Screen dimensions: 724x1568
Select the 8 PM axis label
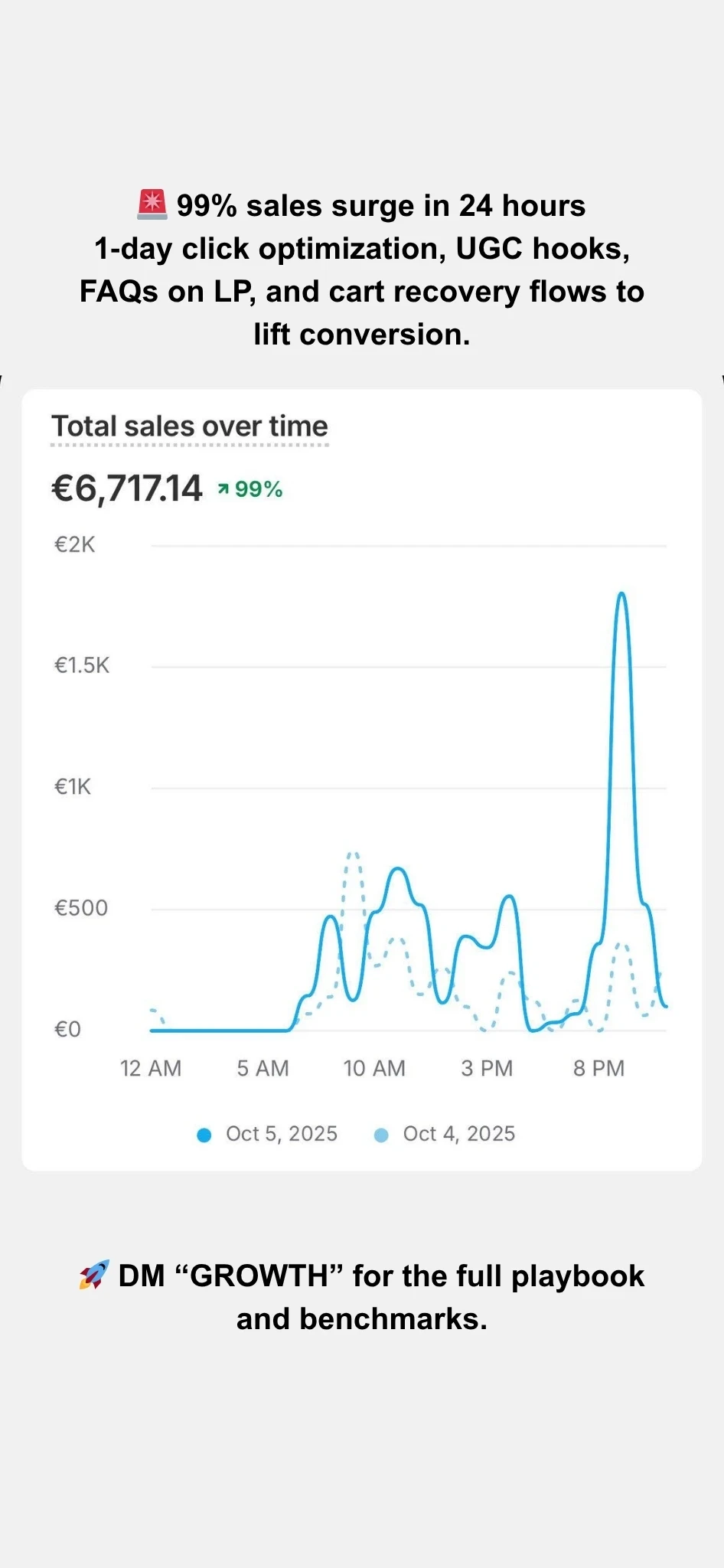click(x=598, y=1068)
